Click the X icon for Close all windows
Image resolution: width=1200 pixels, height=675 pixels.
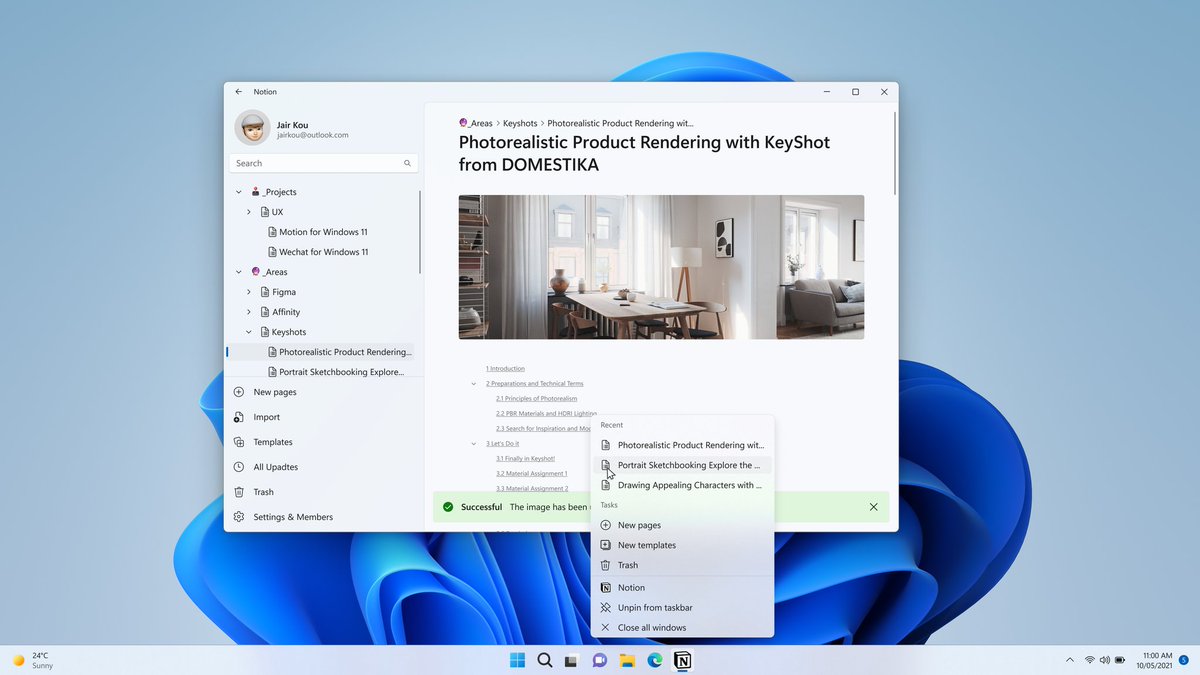pos(605,628)
